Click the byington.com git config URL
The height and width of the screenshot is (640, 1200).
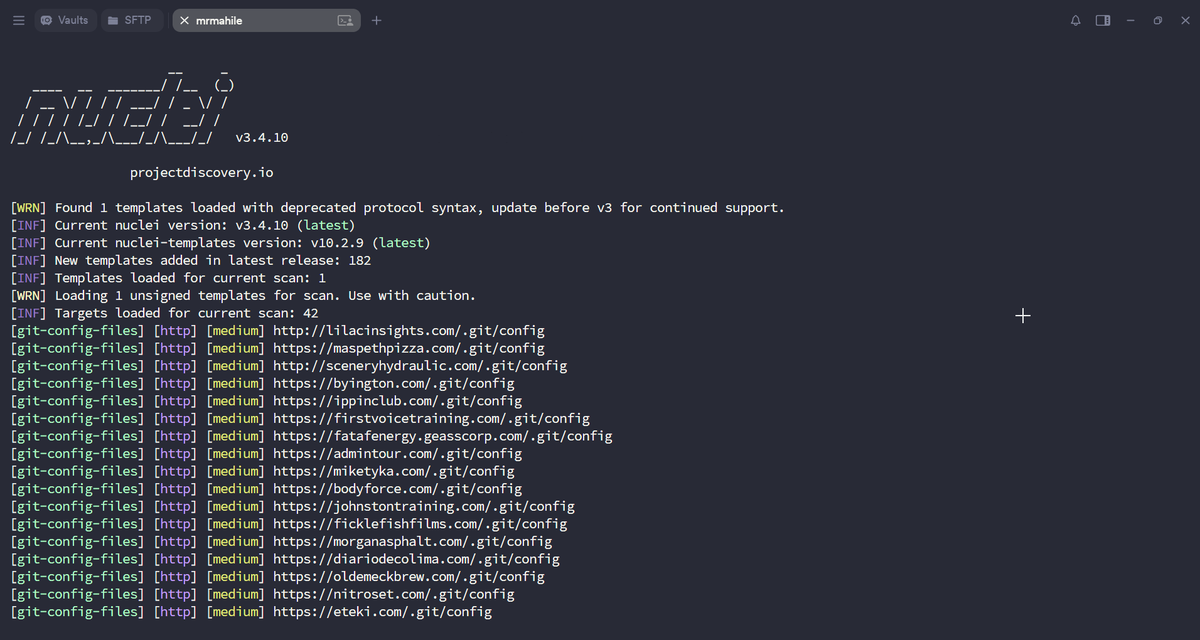(x=394, y=383)
